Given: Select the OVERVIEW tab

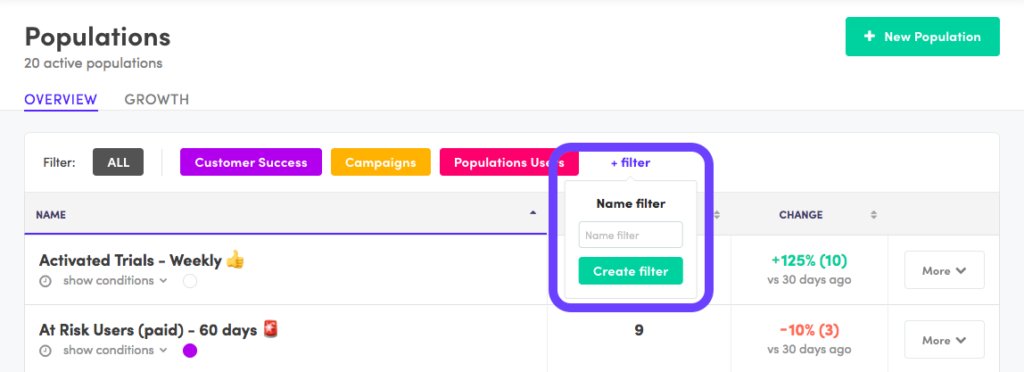Looking at the screenshot, I should pos(61,100).
